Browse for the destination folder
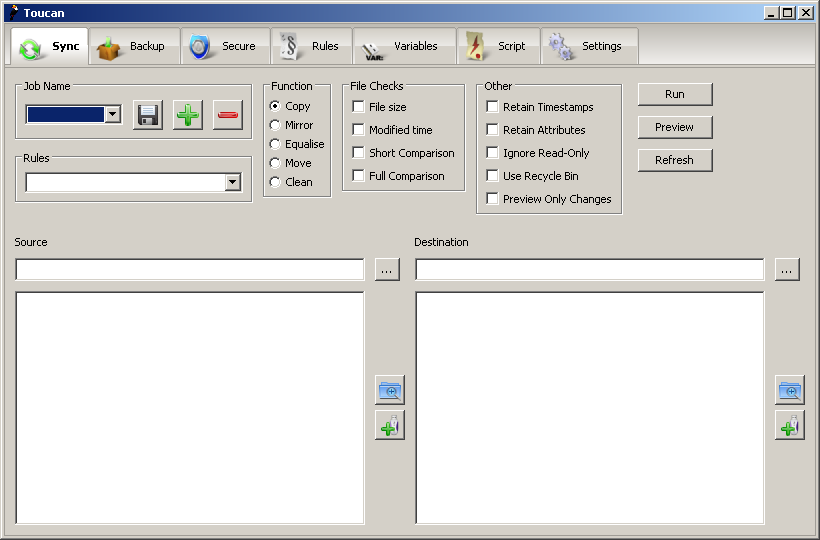Image resolution: width=820 pixels, height=540 pixels. [x=787, y=270]
